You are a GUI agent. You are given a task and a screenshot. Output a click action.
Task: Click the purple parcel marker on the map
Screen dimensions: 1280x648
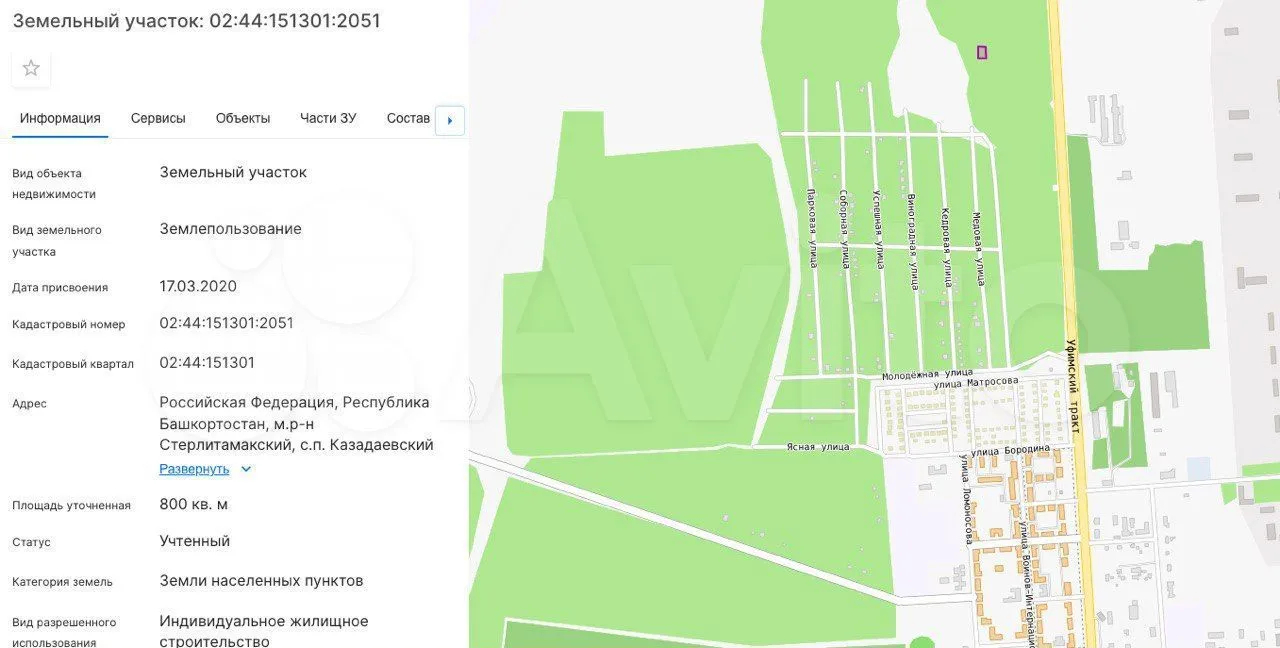tap(982, 52)
